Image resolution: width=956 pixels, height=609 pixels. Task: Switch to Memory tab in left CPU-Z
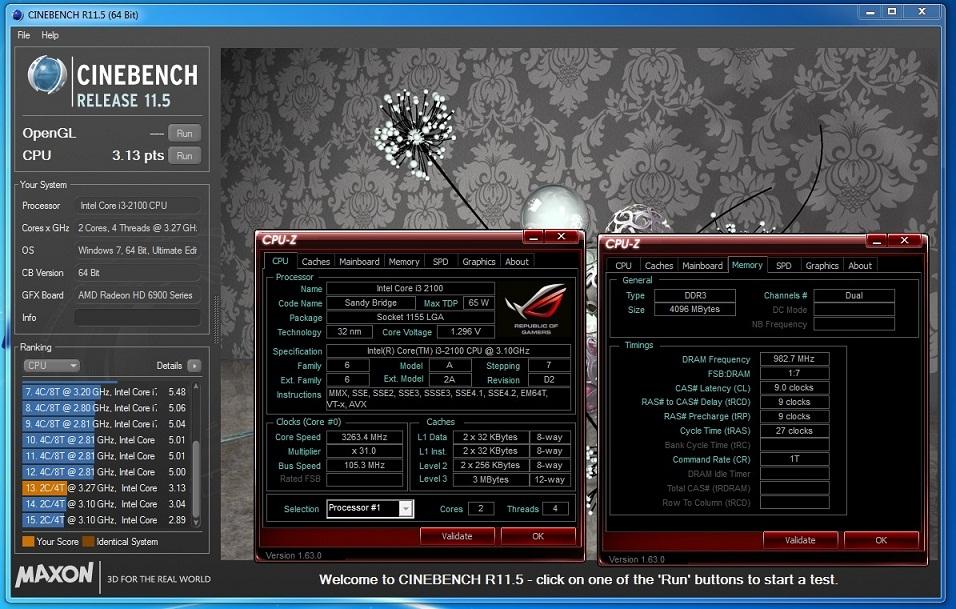click(x=404, y=262)
